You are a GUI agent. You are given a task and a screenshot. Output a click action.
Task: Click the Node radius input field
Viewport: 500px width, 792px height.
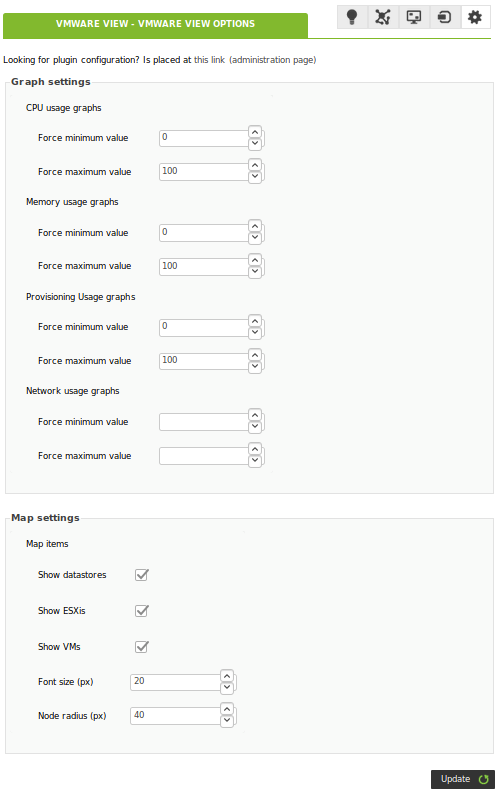coord(175,716)
